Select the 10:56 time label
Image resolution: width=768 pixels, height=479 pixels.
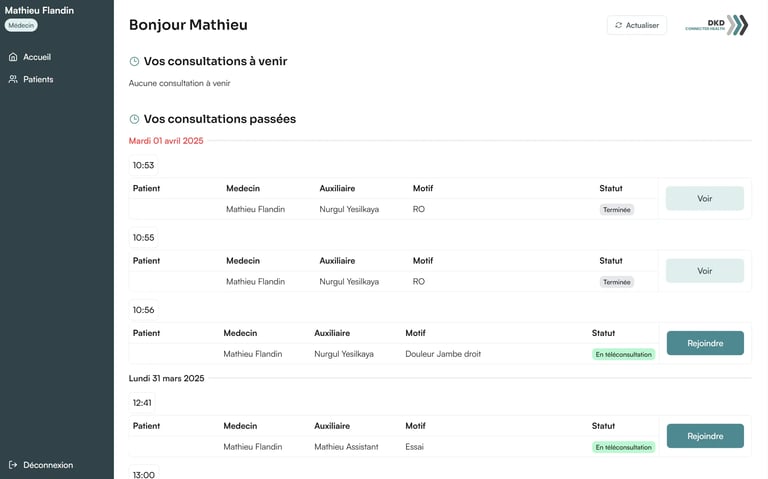point(143,310)
